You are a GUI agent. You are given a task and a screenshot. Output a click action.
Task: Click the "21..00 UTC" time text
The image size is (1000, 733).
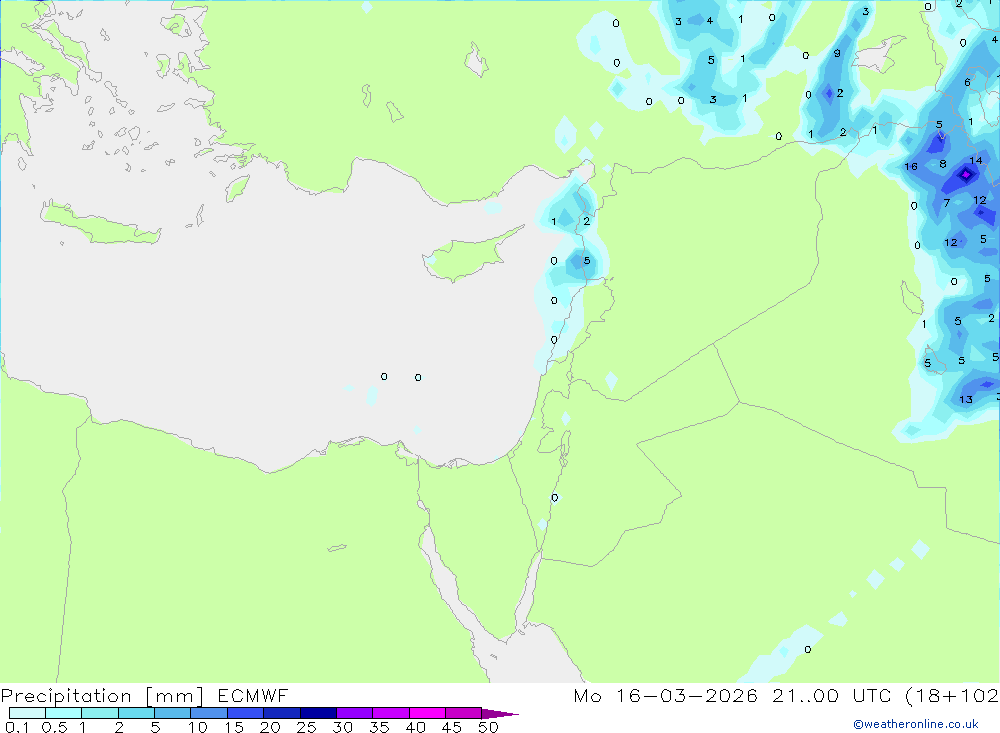point(832,695)
